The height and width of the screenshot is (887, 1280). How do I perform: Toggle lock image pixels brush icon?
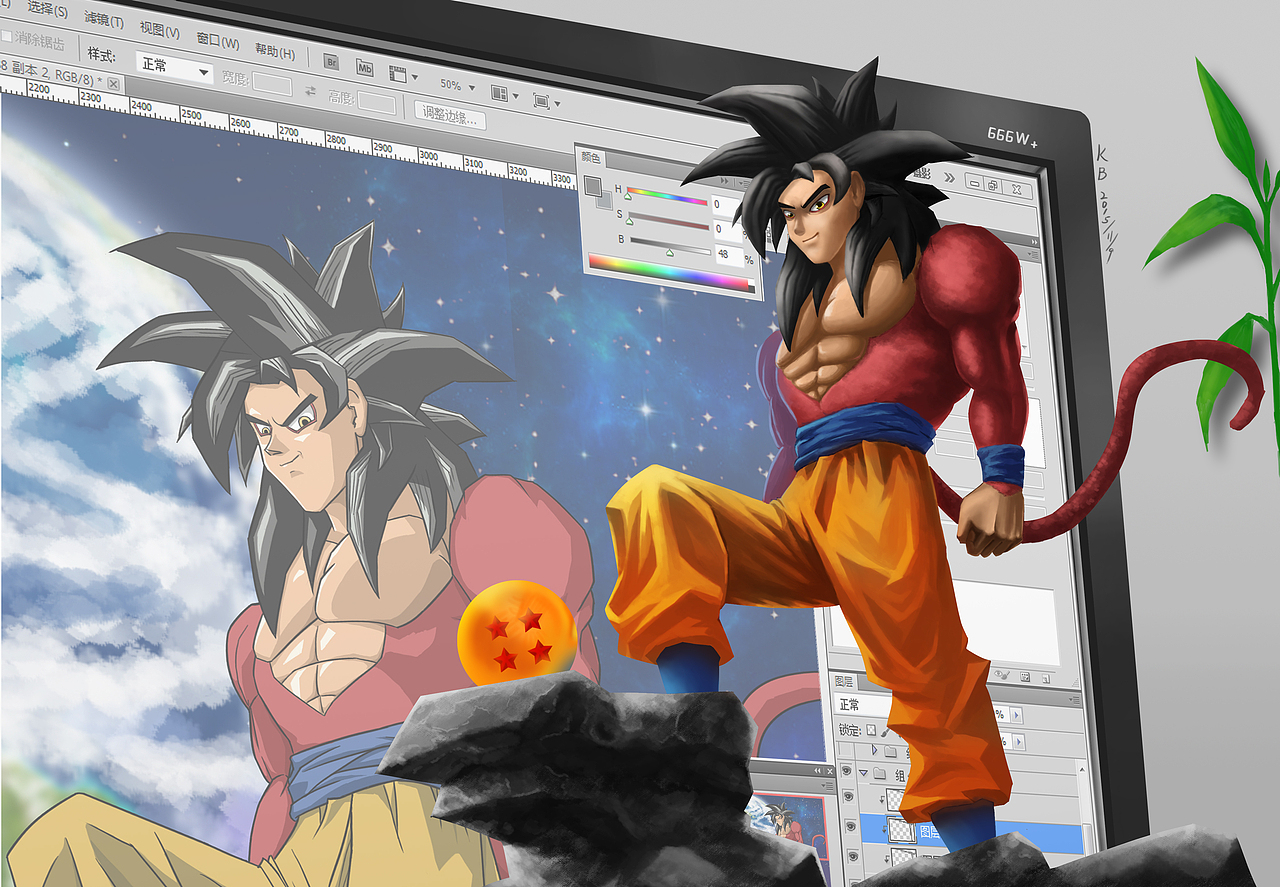coord(884,732)
